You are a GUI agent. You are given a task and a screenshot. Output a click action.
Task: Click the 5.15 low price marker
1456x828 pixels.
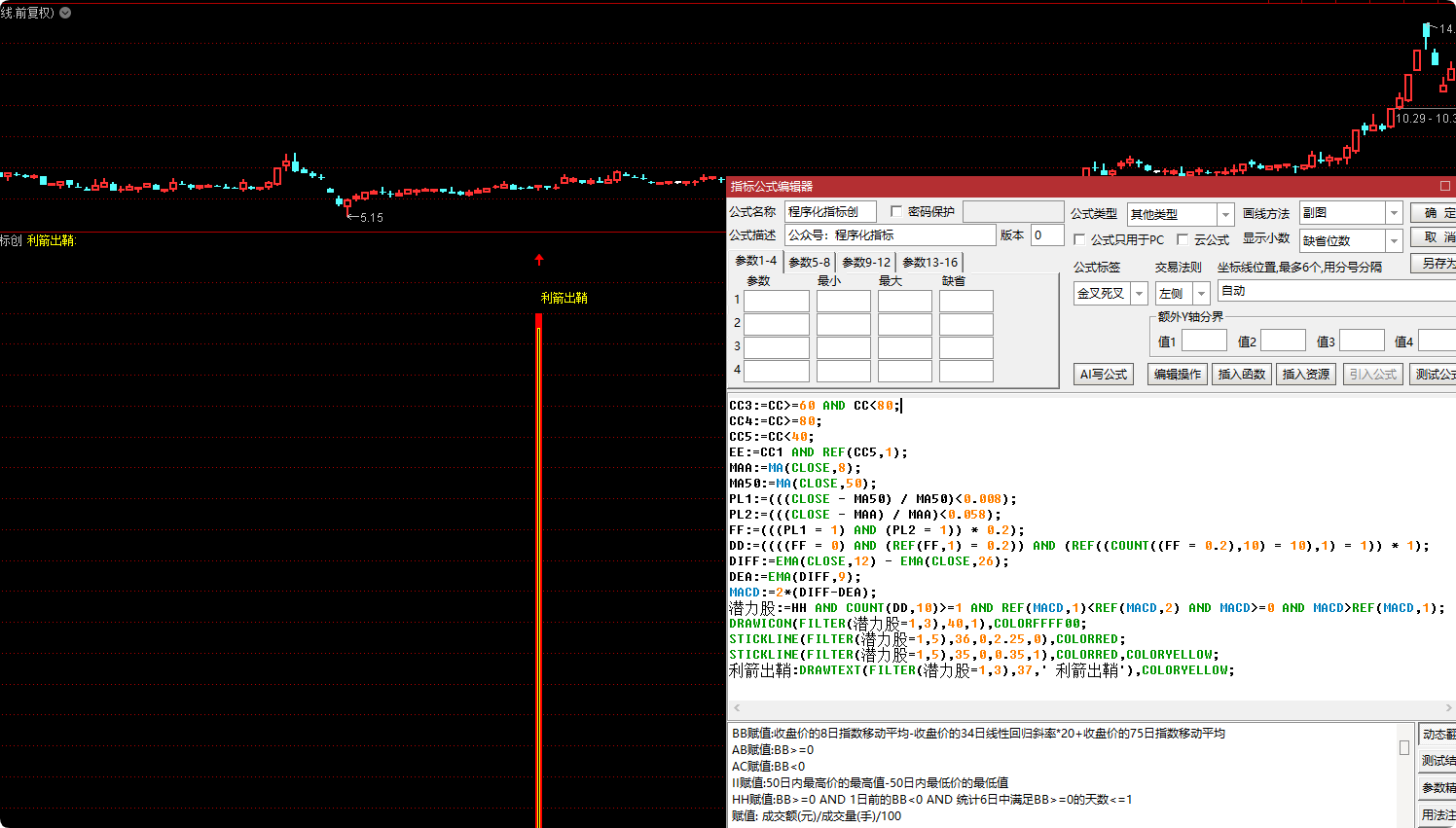370,218
